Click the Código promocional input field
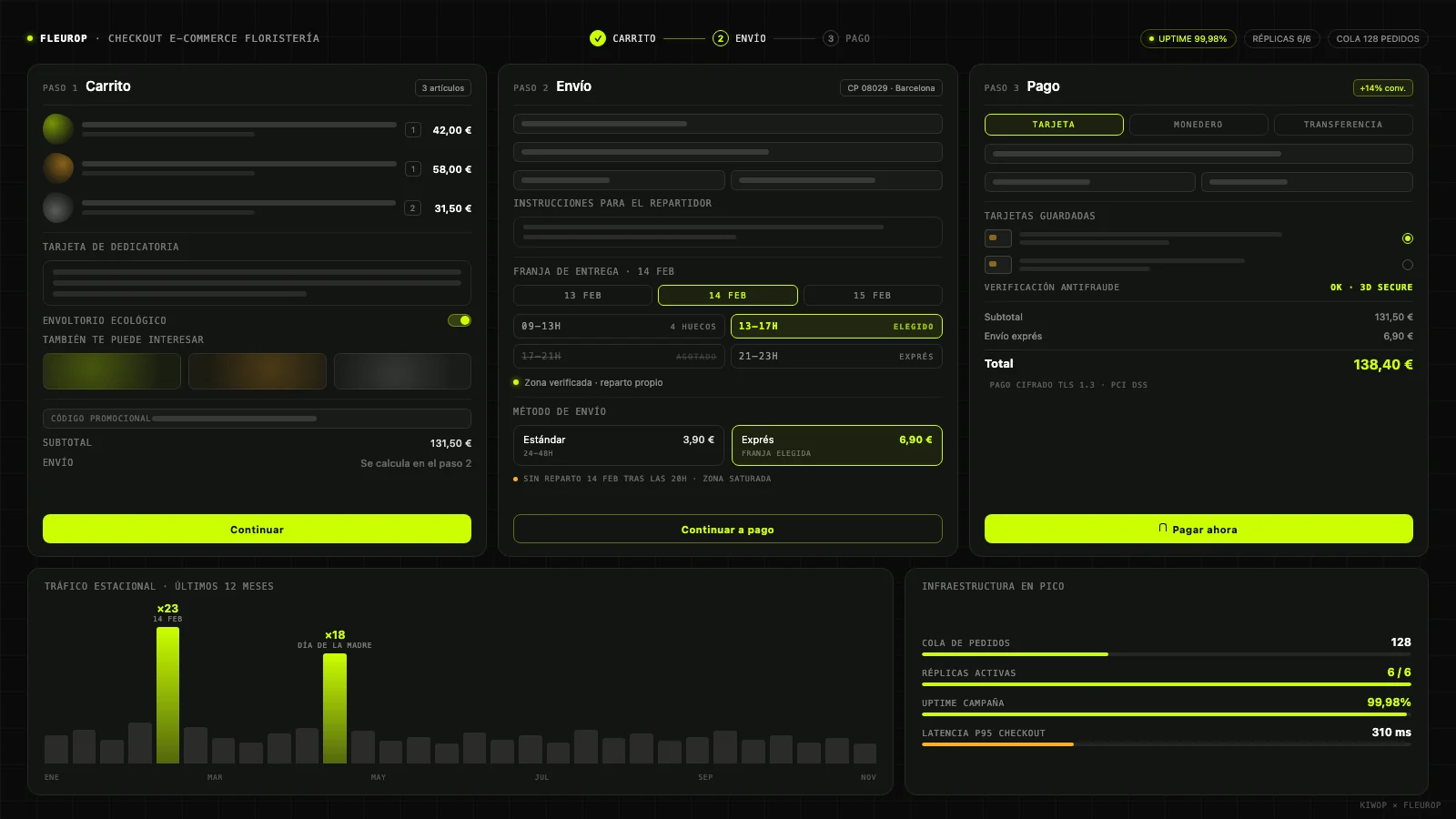Screen dimensions: 1456x819 tap(257, 419)
